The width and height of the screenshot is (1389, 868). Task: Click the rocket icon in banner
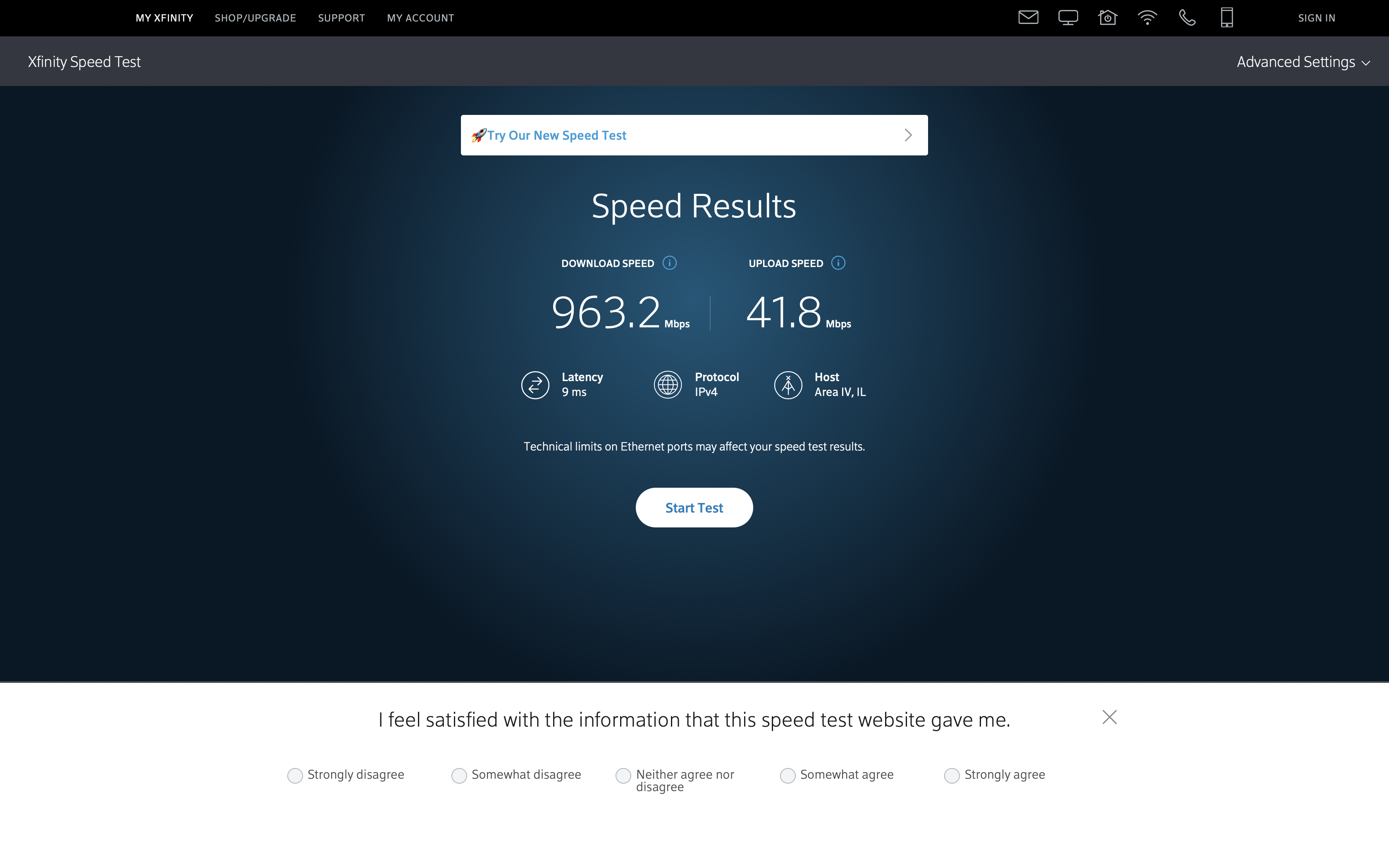[479, 136]
